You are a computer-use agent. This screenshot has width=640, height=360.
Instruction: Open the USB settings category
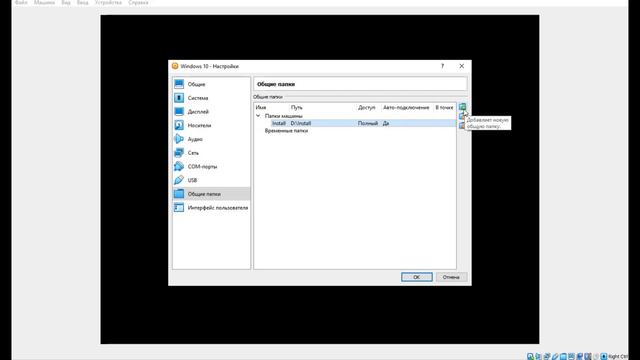pos(211,180)
